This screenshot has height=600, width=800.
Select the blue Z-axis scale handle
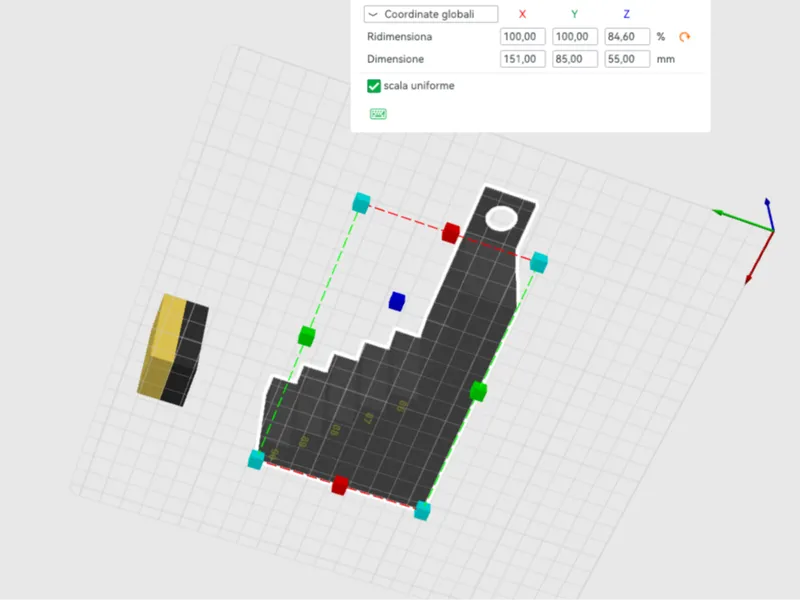(x=397, y=301)
